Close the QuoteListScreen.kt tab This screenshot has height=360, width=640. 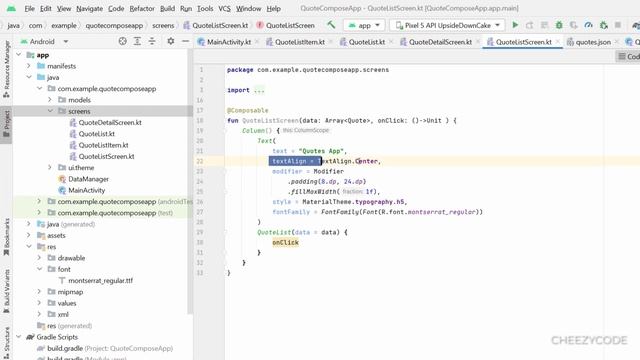click(x=558, y=42)
